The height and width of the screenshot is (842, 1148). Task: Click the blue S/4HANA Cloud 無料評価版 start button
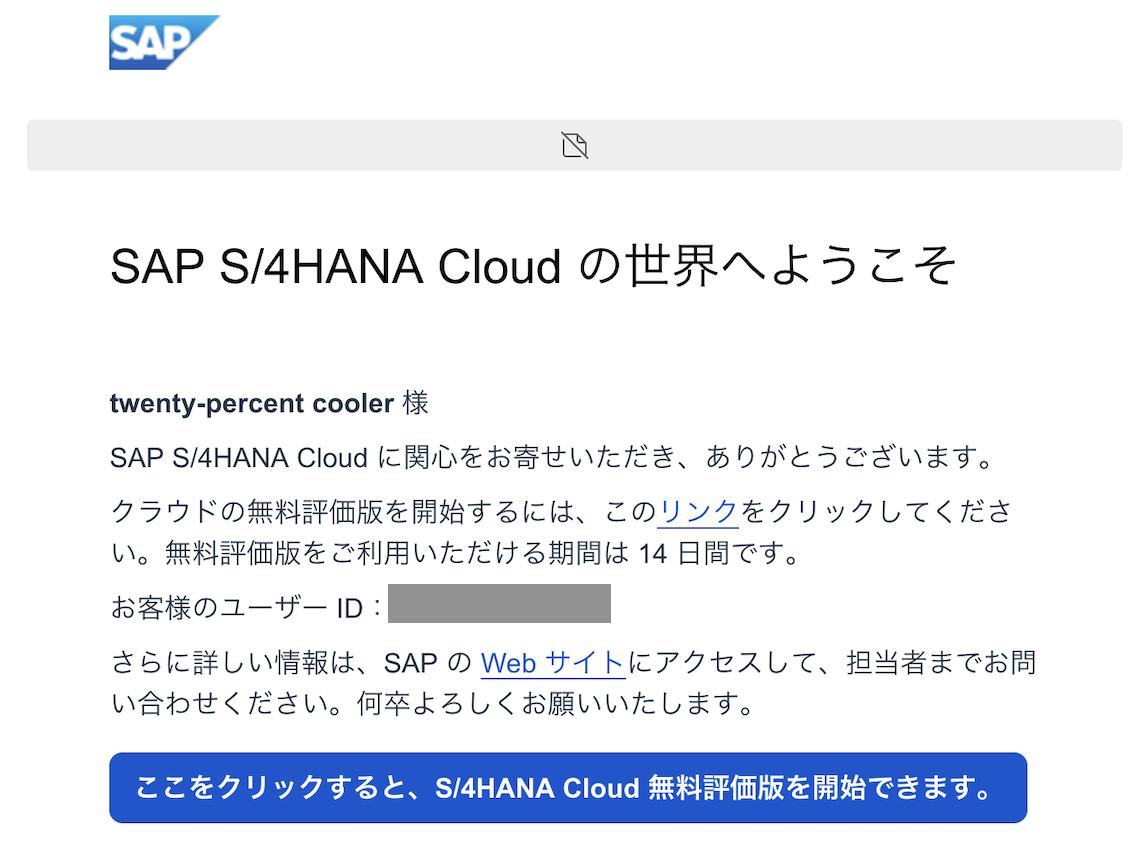coord(568,788)
